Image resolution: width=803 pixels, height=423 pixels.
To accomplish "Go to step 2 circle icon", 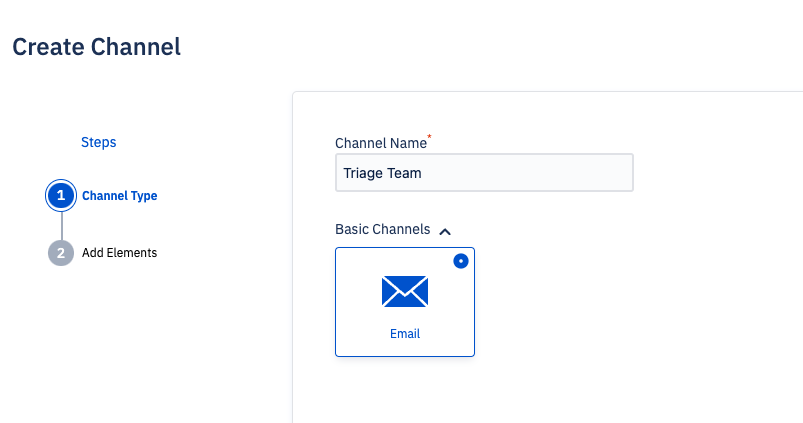I will 61,252.
